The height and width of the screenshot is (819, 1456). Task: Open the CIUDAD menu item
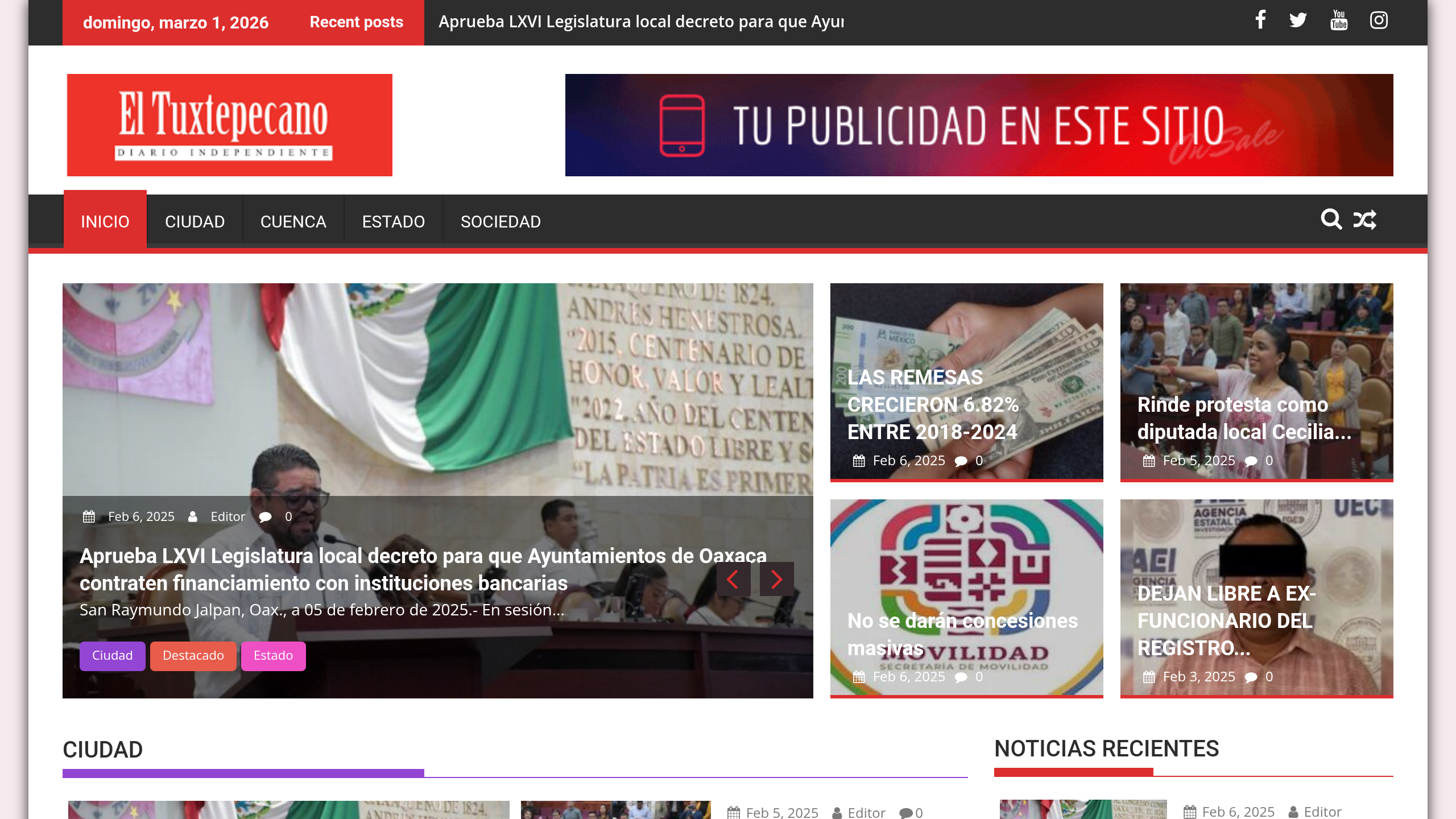tap(195, 221)
